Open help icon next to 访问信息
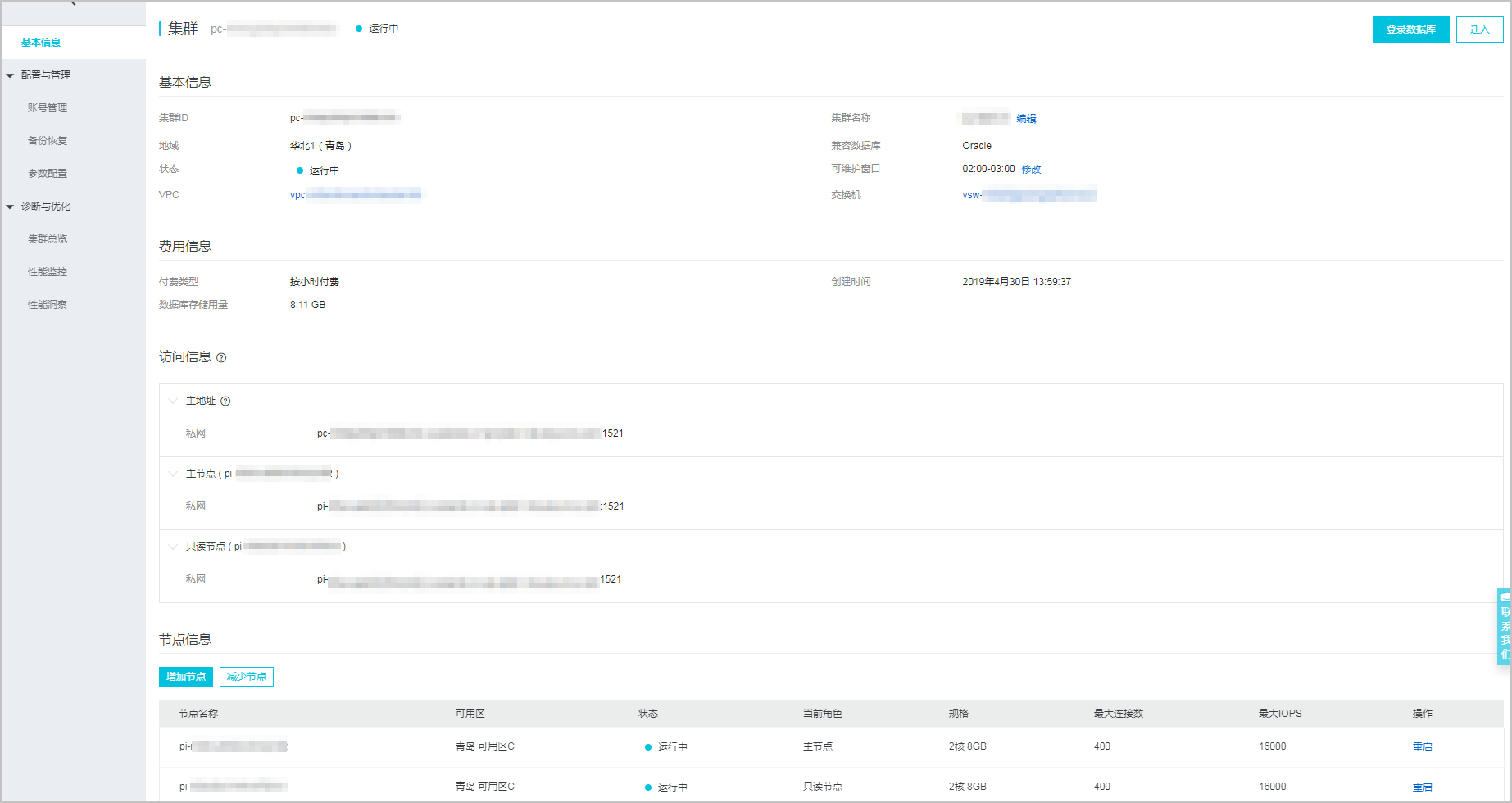The height and width of the screenshot is (803, 1512). click(x=221, y=357)
